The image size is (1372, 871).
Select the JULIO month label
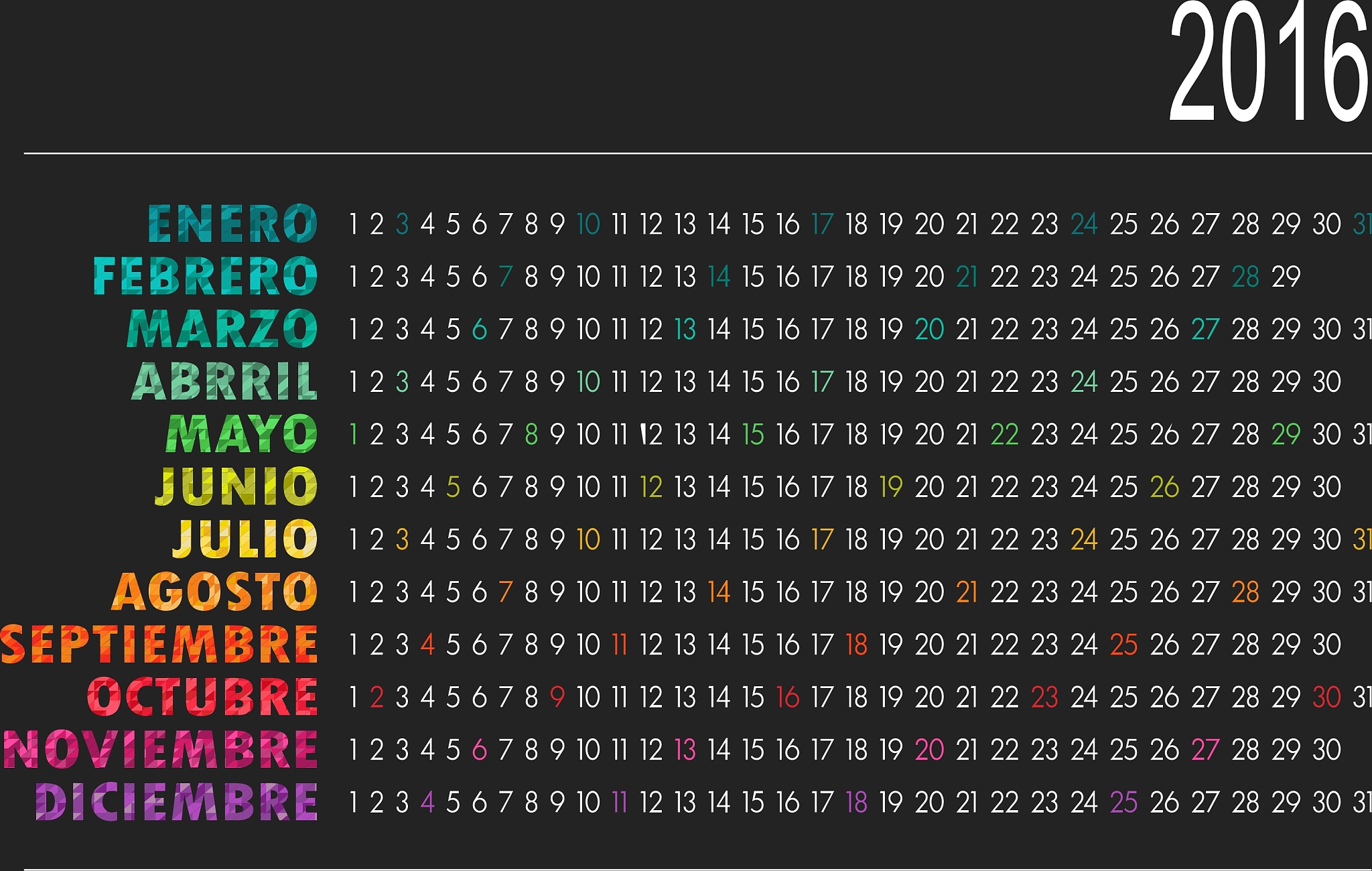245,539
